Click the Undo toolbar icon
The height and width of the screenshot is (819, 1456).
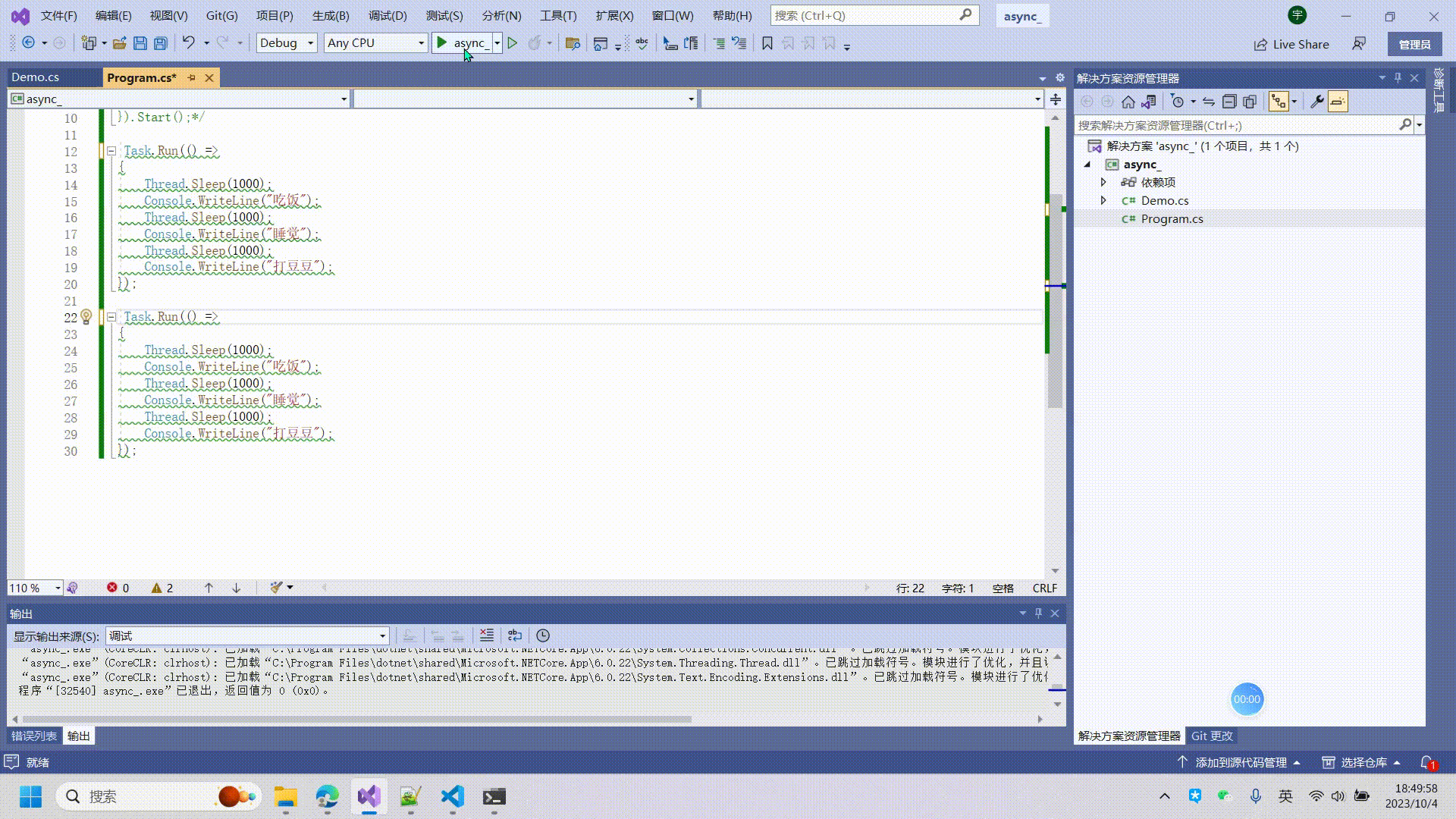188,43
